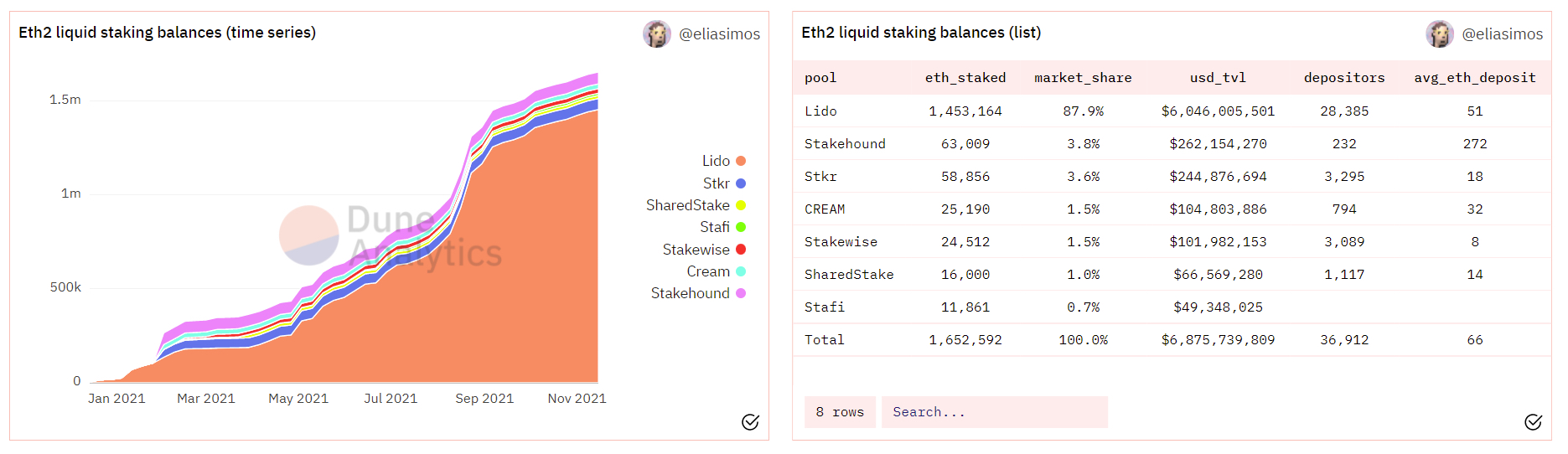Click the Stafi green legend dot
The height and width of the screenshot is (454, 1568).
[741, 227]
